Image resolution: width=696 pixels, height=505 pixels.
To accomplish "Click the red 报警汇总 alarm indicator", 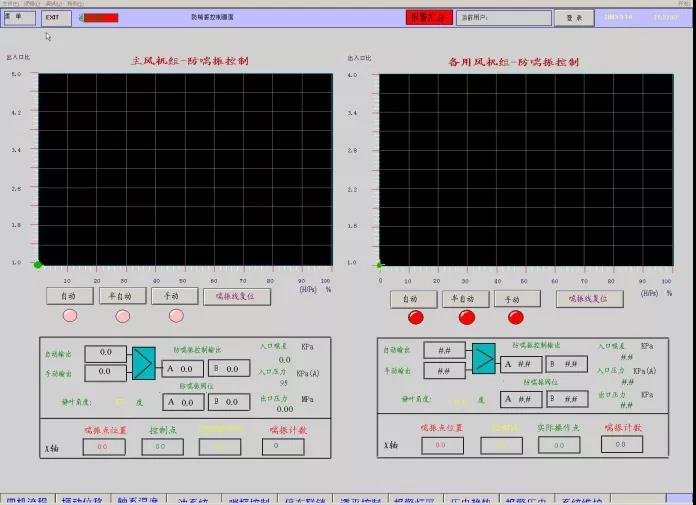I will point(428,17).
